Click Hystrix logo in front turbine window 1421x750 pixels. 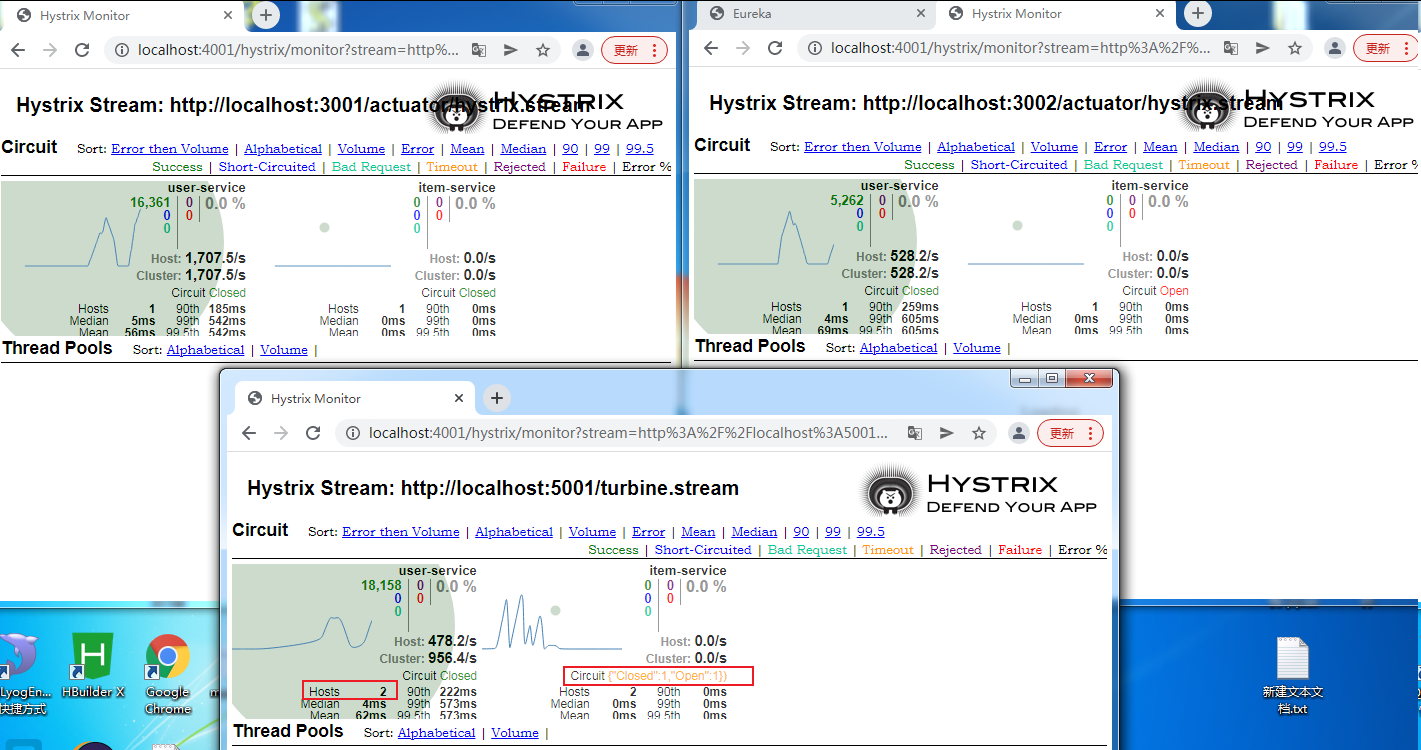click(979, 493)
